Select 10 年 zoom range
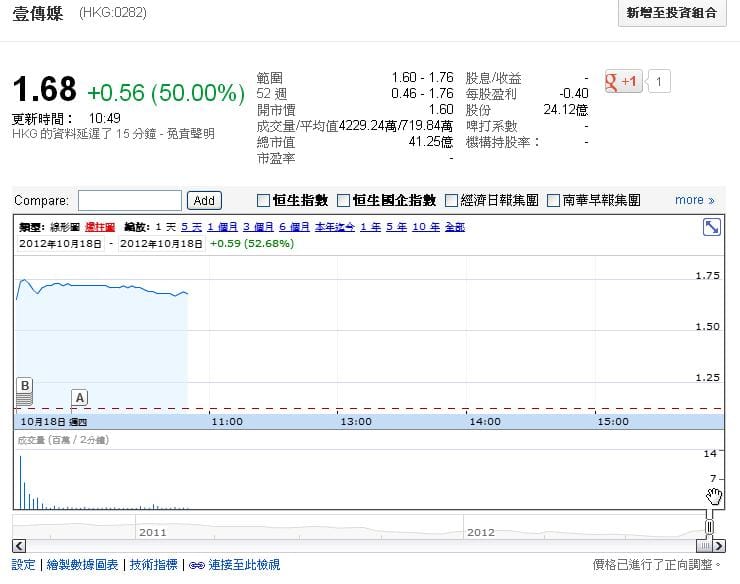This screenshot has height=584, width=740. pos(426,227)
